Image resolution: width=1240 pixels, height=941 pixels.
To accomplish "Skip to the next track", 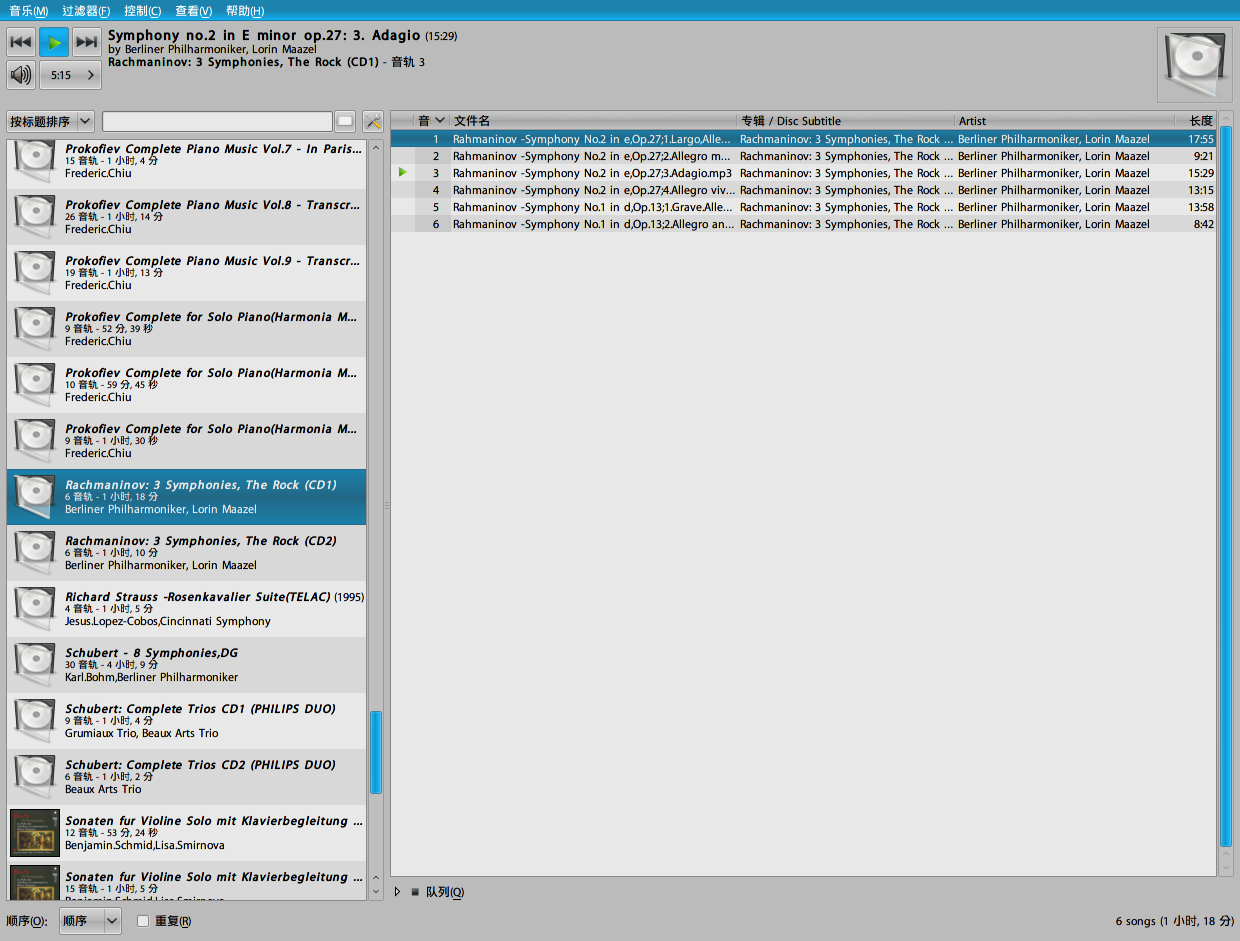I will click(87, 42).
